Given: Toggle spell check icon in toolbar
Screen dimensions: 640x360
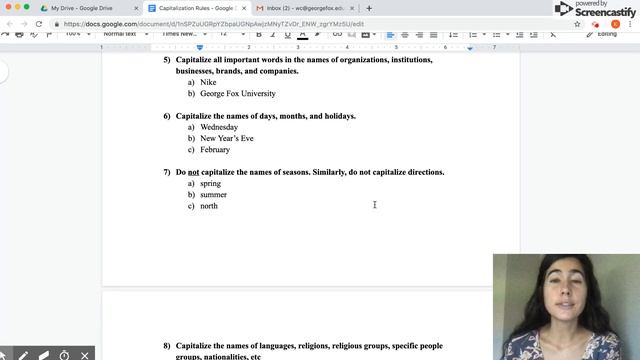Looking at the screenshot, I should (34, 35).
